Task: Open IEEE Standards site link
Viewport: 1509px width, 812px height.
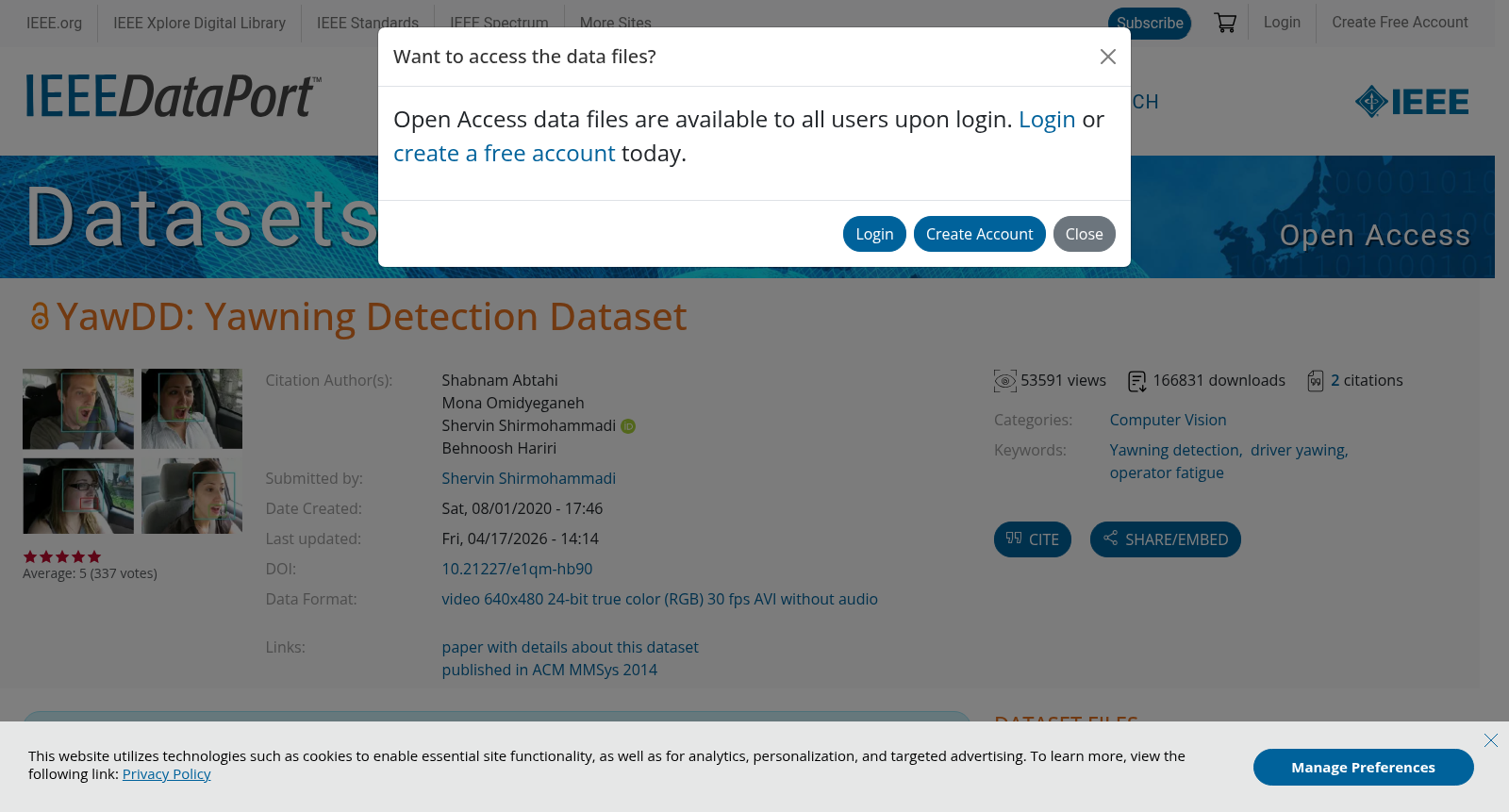Action: coord(367,23)
